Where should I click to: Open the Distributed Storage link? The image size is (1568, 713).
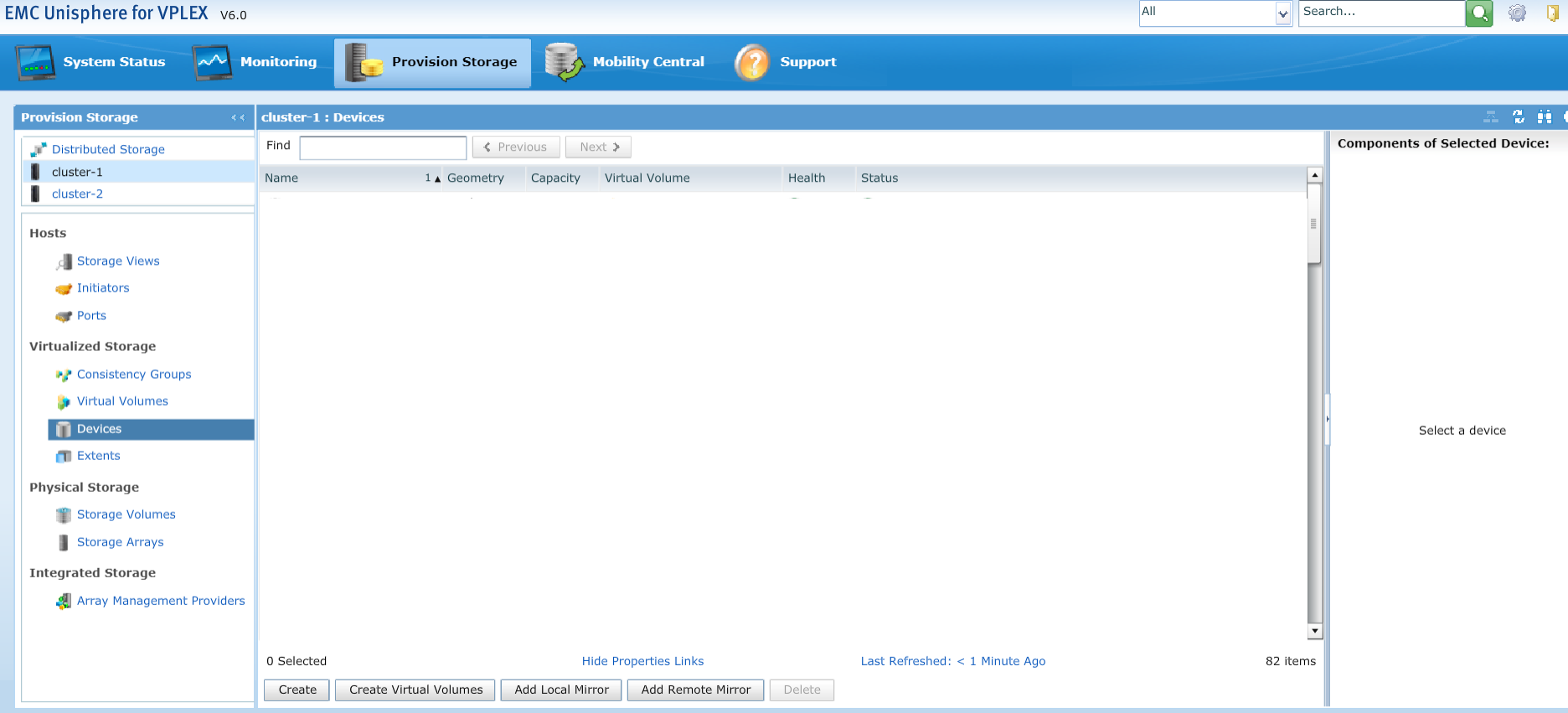click(x=108, y=149)
